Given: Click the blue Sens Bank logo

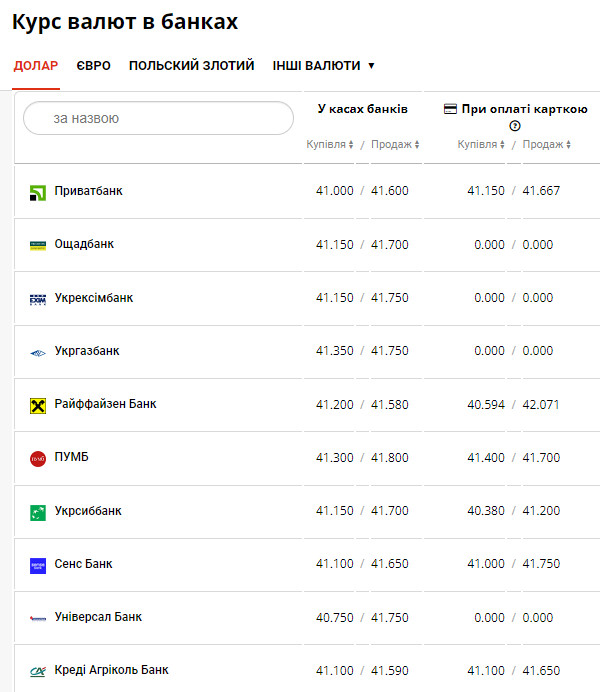Looking at the screenshot, I should coord(38,565).
